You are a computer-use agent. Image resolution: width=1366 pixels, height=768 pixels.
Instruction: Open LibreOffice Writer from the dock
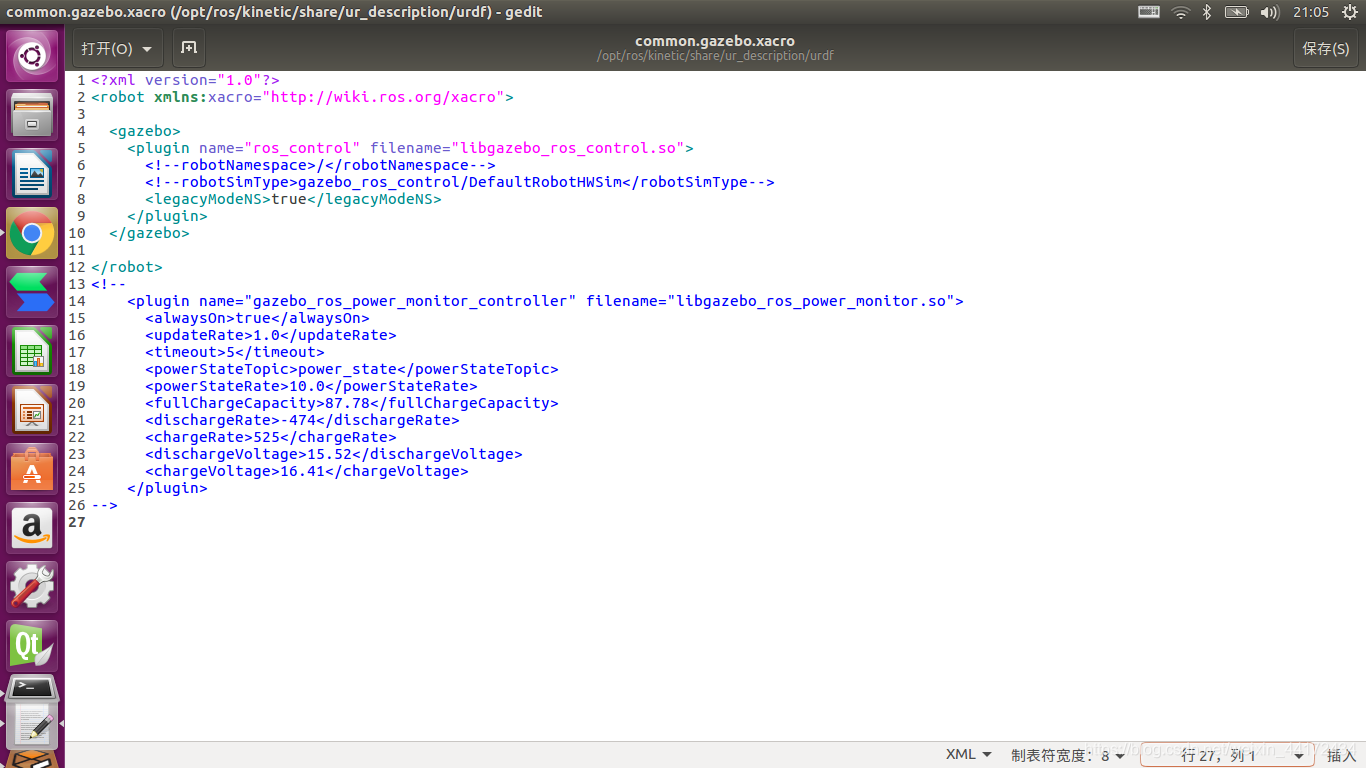point(33,173)
